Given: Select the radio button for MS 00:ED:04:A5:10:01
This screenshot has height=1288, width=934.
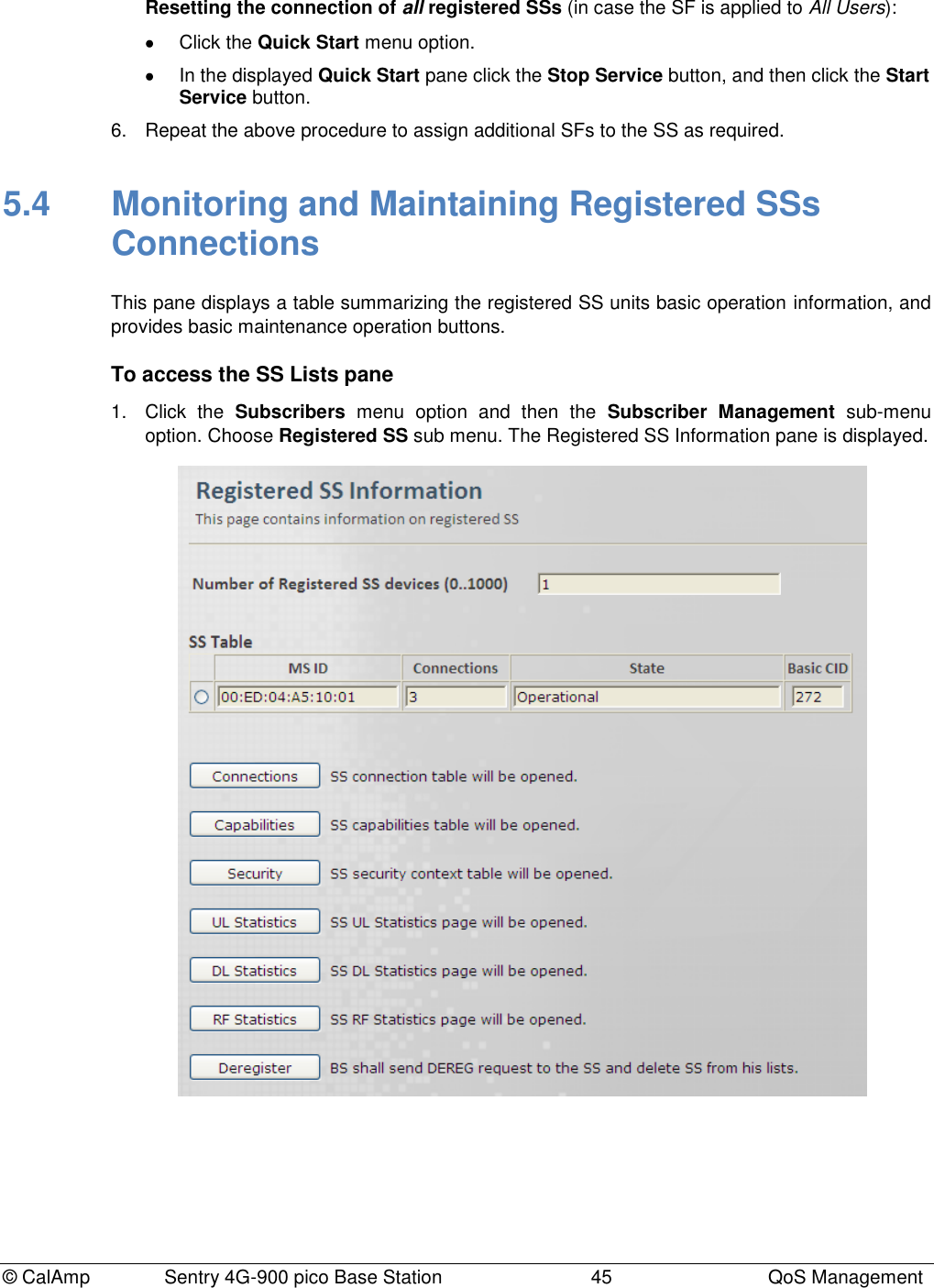Looking at the screenshot, I should (202, 697).
